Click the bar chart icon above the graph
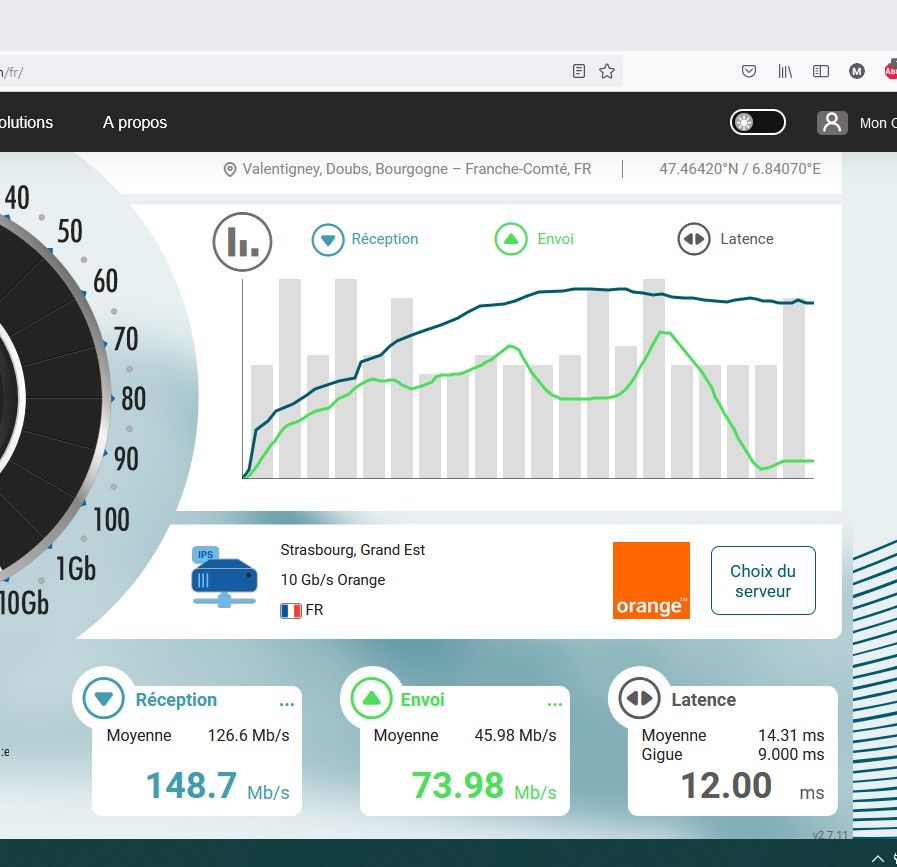The width and height of the screenshot is (897, 867). [242, 241]
